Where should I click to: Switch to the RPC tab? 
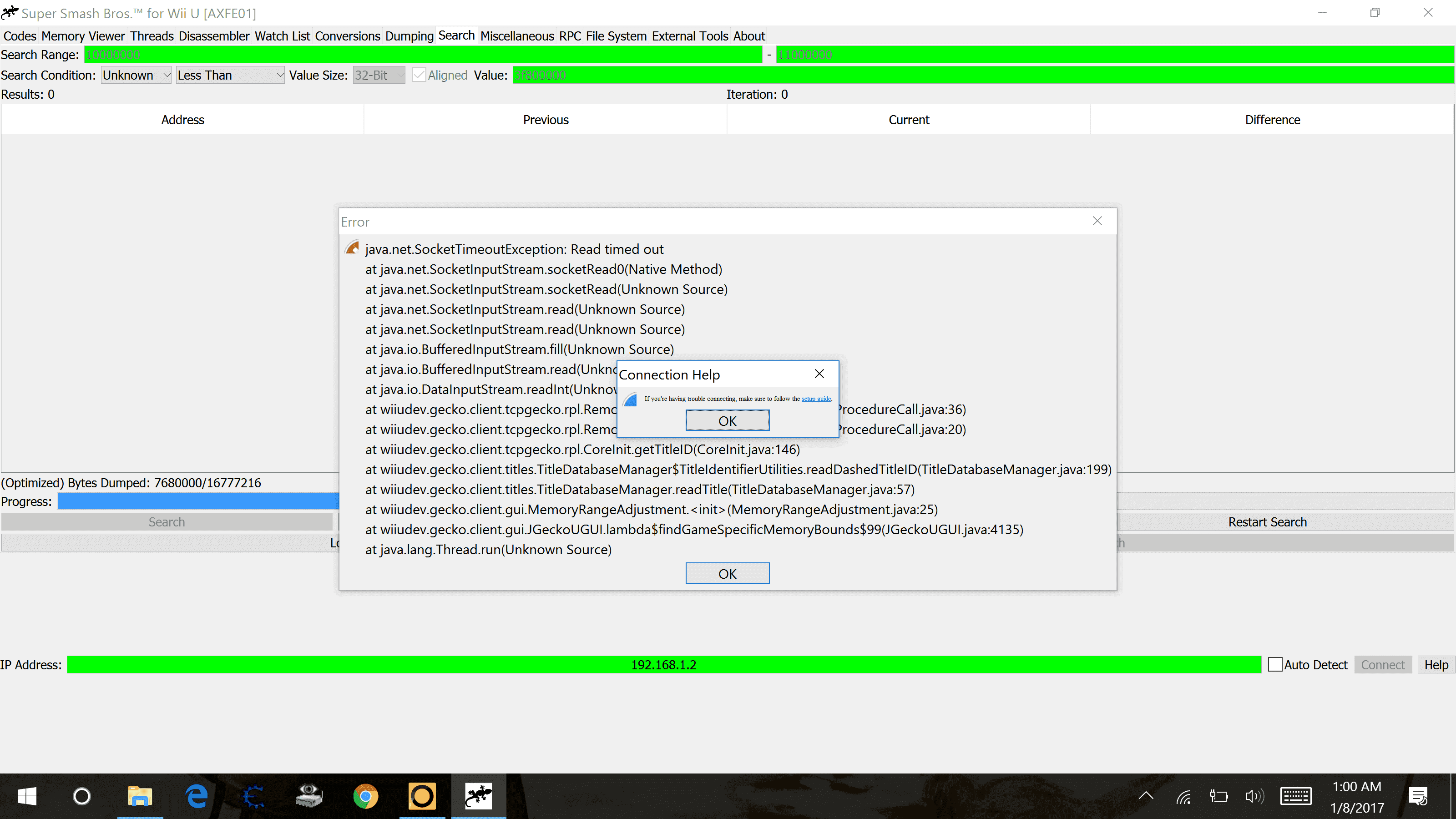570,36
